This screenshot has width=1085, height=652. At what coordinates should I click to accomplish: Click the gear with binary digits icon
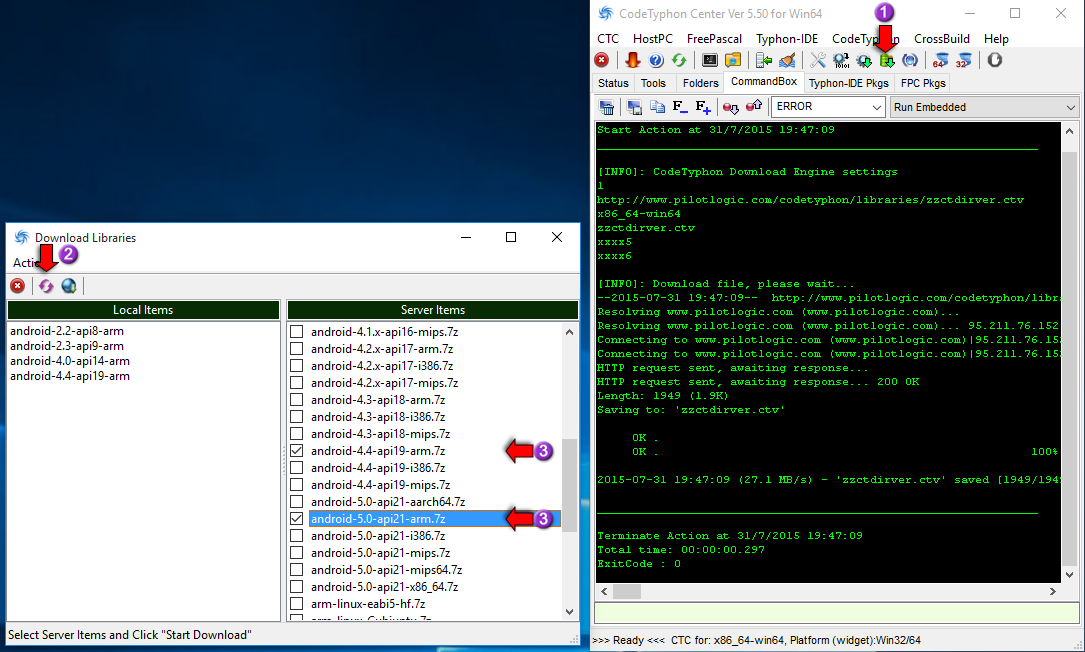[x=841, y=60]
